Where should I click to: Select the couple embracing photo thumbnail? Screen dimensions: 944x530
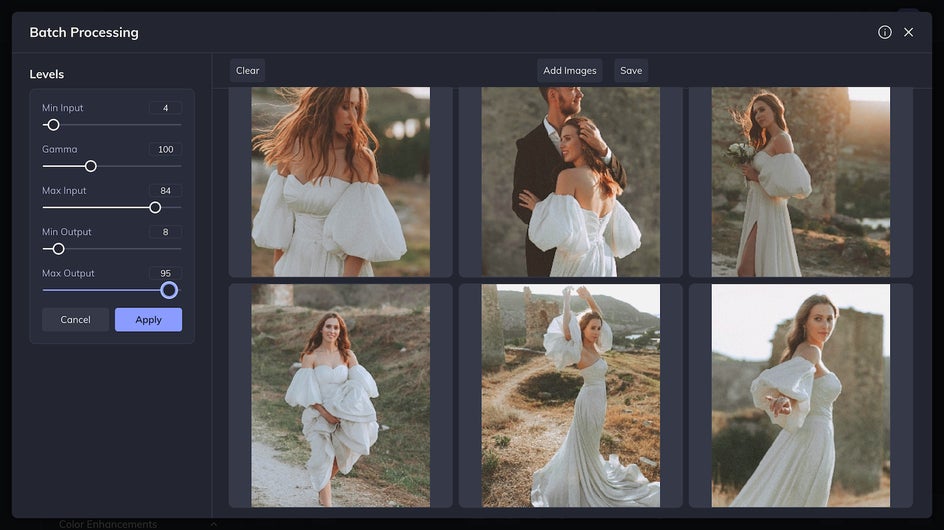(571, 182)
